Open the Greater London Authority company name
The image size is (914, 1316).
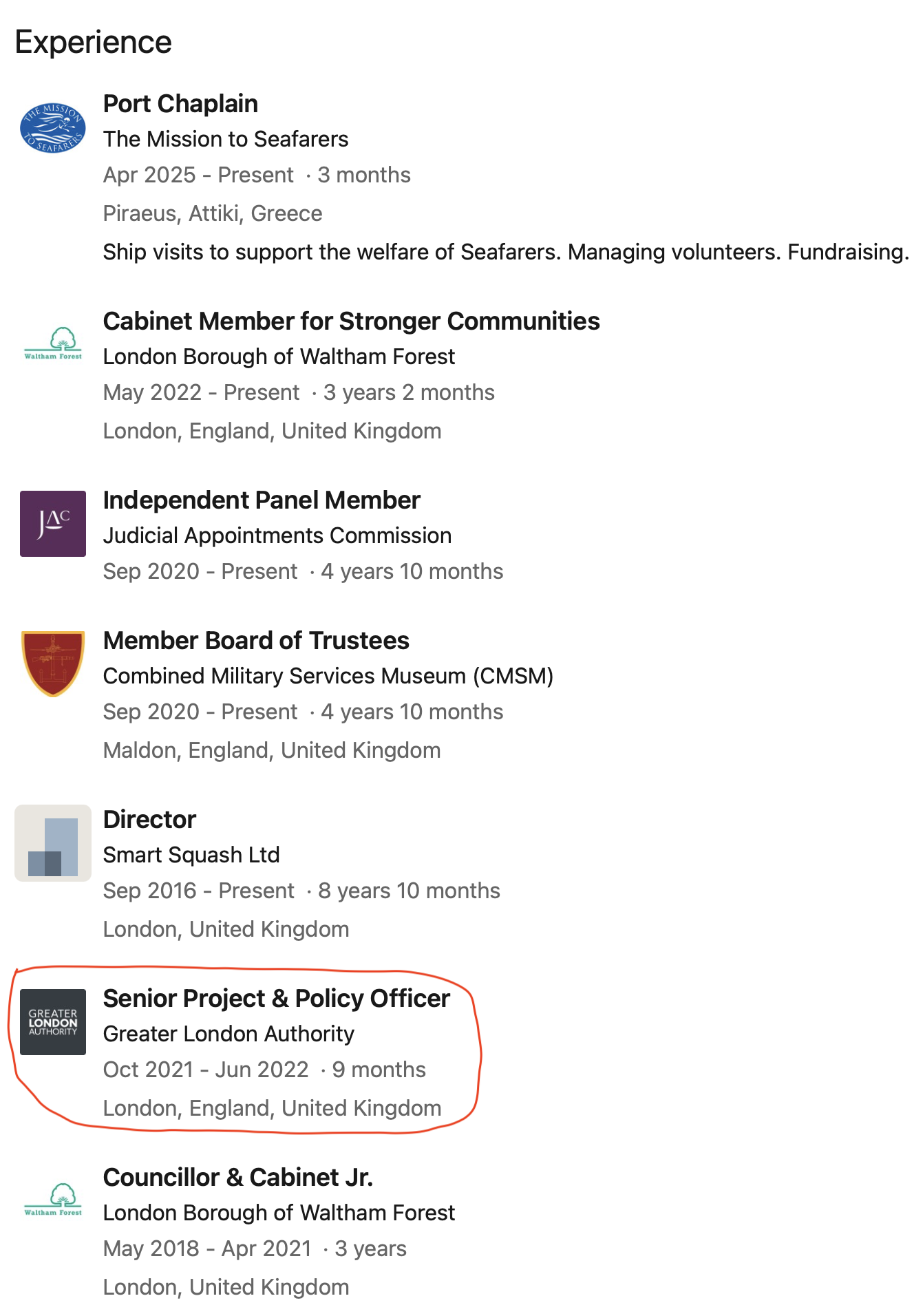point(228,1034)
